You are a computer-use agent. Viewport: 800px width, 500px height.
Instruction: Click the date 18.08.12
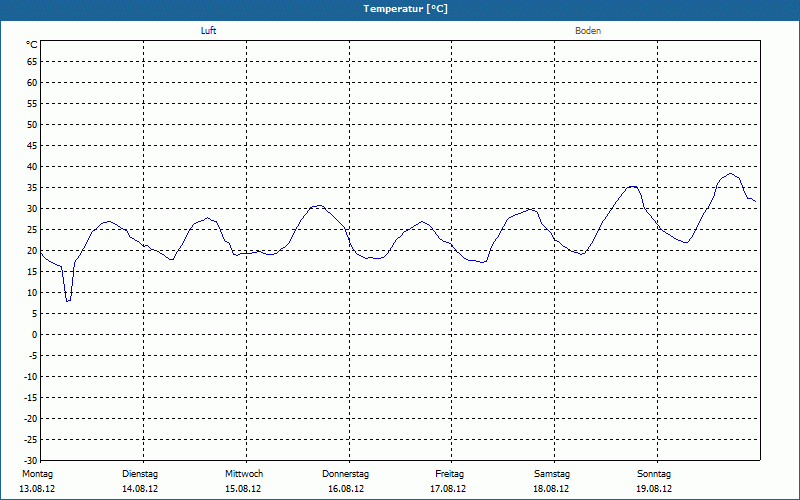(x=551, y=489)
